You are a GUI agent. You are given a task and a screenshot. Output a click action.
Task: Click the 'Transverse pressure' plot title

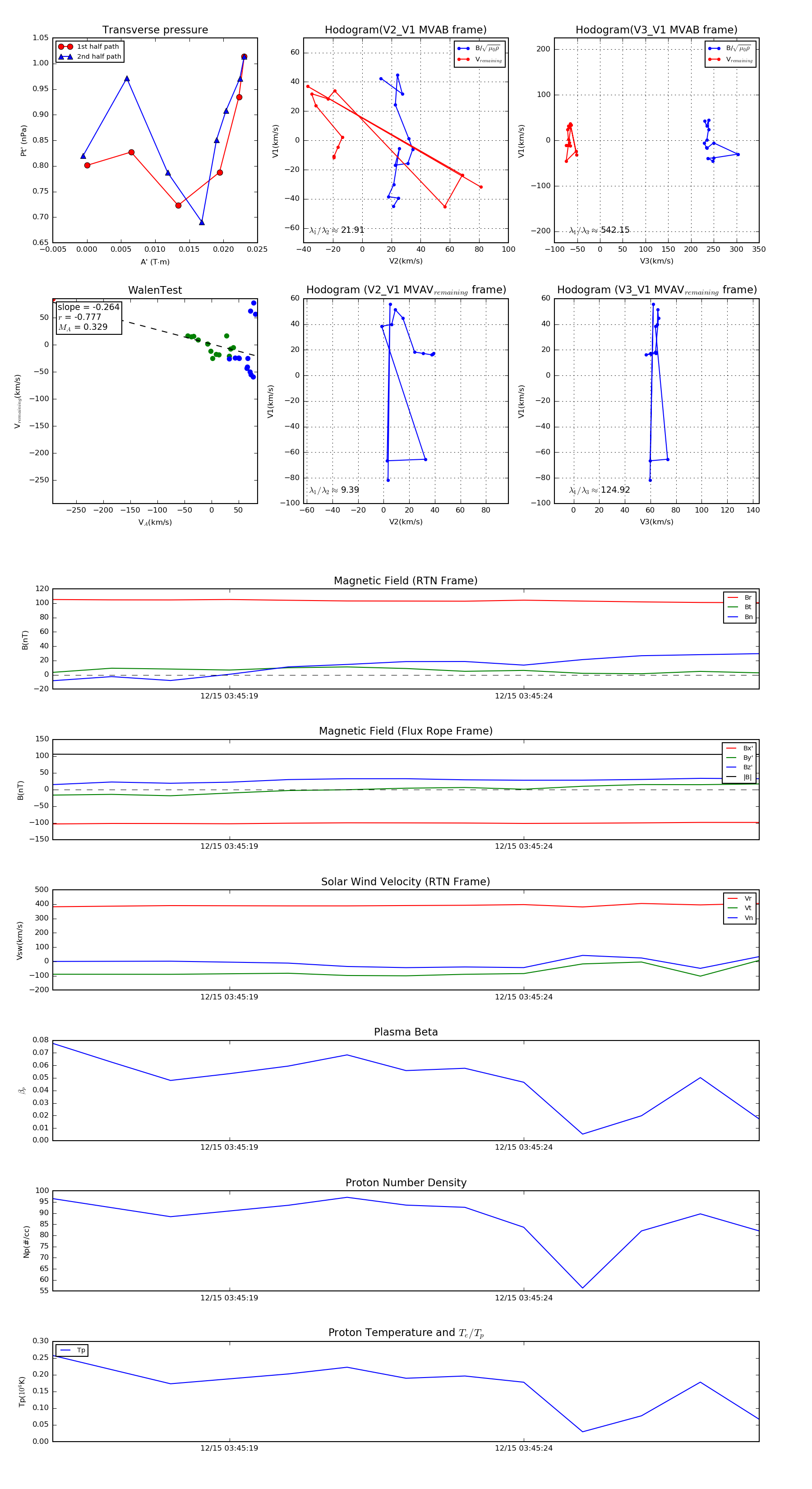[x=155, y=29]
